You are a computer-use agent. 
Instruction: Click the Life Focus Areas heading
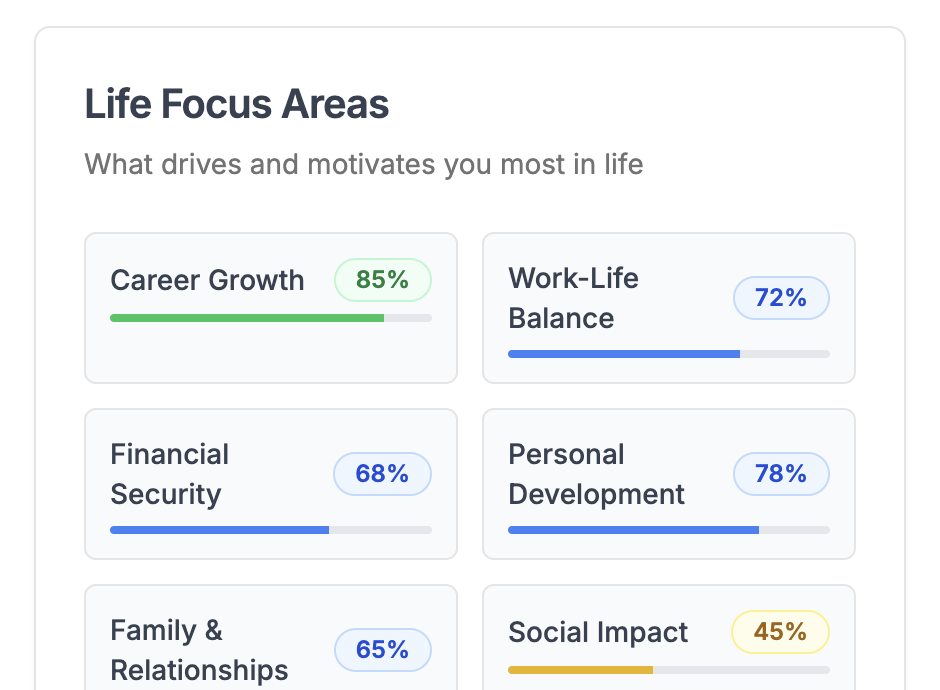pyautogui.click(x=237, y=104)
